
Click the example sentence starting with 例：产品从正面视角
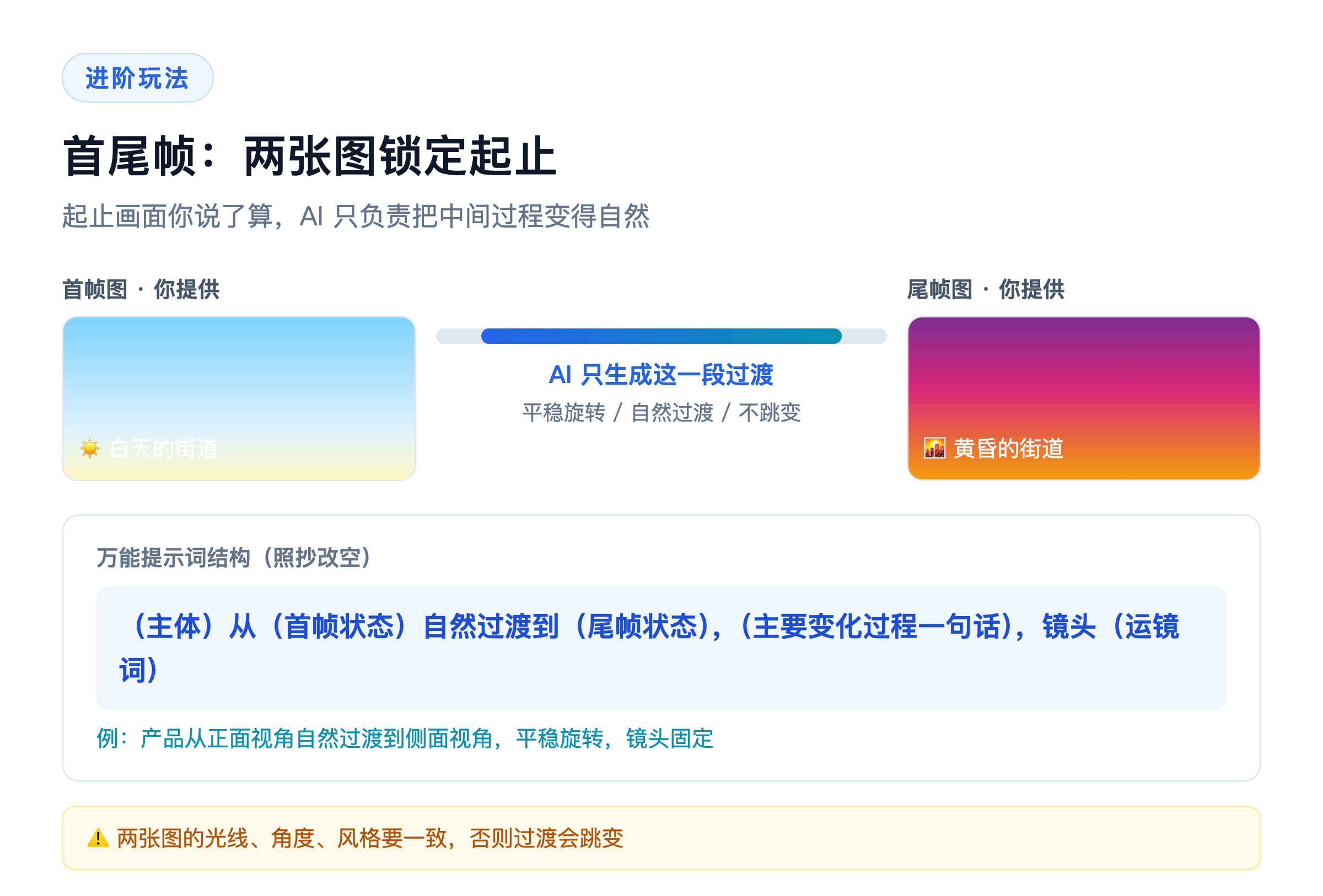[x=405, y=738]
